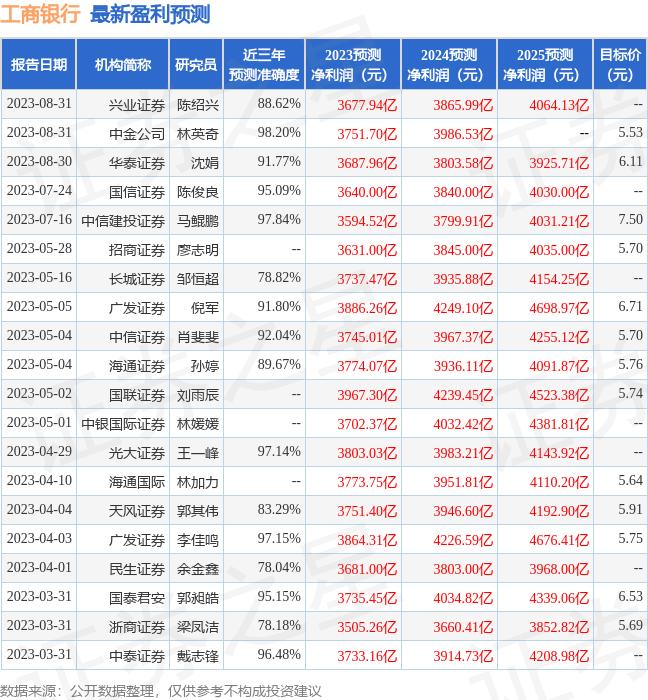The image size is (648, 700).
Task: Click accuracy value 83.29%
Action: (x=279, y=510)
